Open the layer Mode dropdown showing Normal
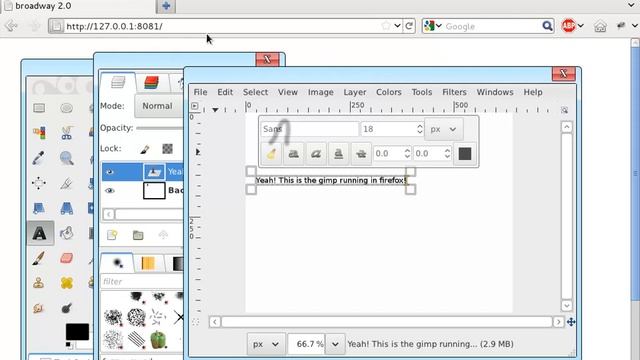The height and width of the screenshot is (360, 640). point(158,106)
